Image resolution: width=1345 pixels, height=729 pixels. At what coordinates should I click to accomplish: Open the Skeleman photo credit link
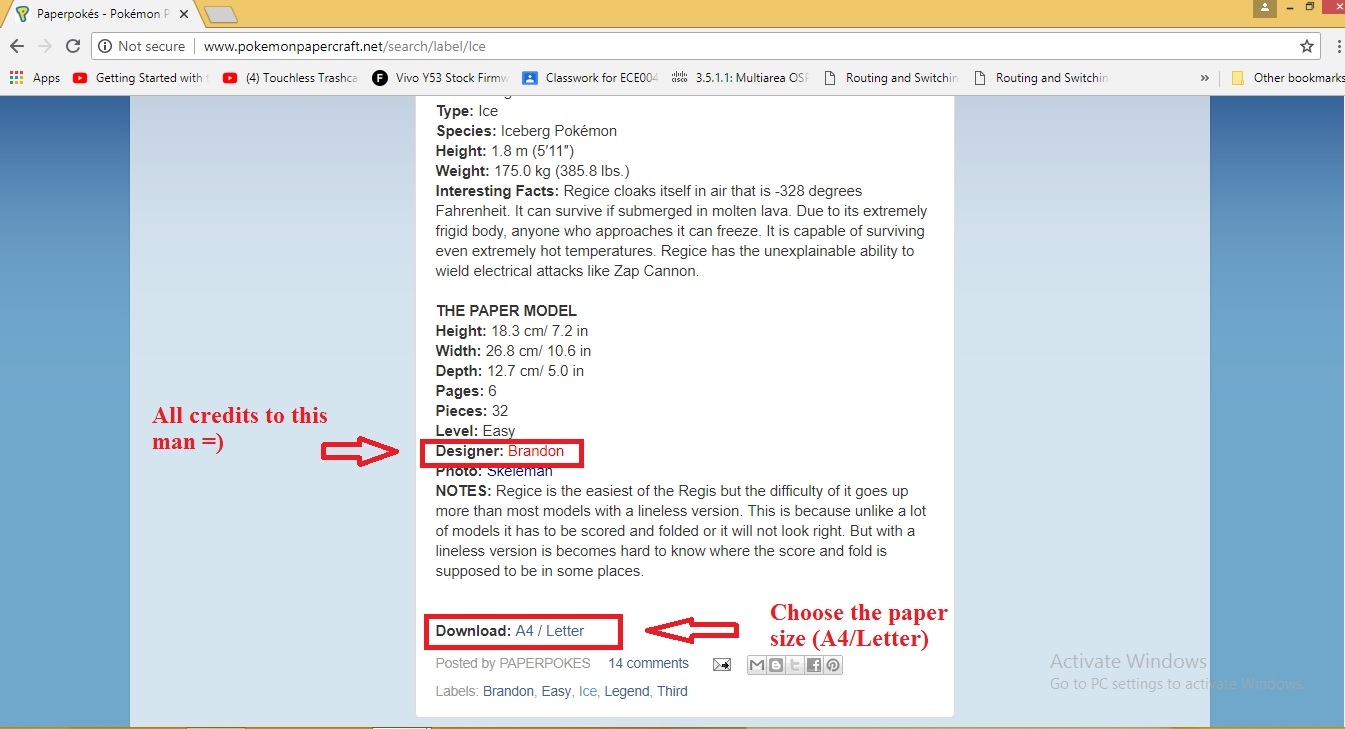click(520, 471)
